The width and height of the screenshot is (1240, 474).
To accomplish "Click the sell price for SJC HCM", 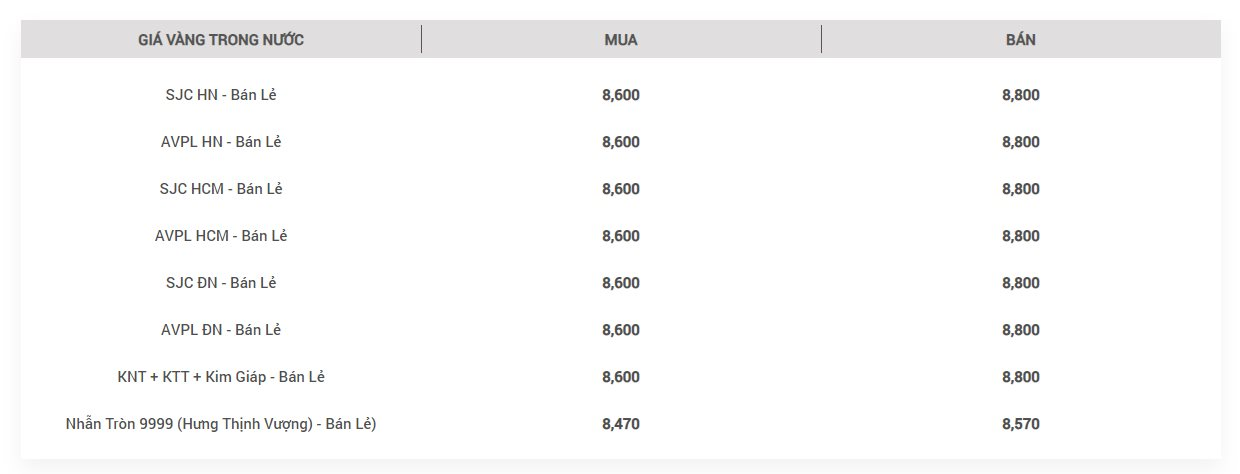I will [x=1021, y=189].
